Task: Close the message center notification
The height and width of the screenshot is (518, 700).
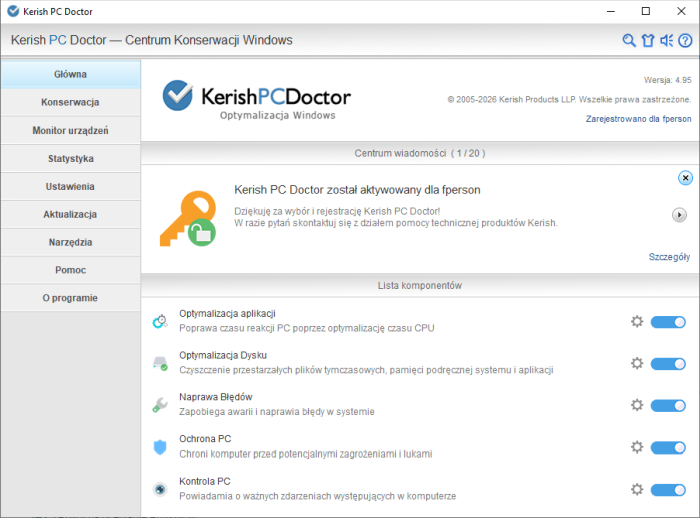Action: tap(685, 178)
